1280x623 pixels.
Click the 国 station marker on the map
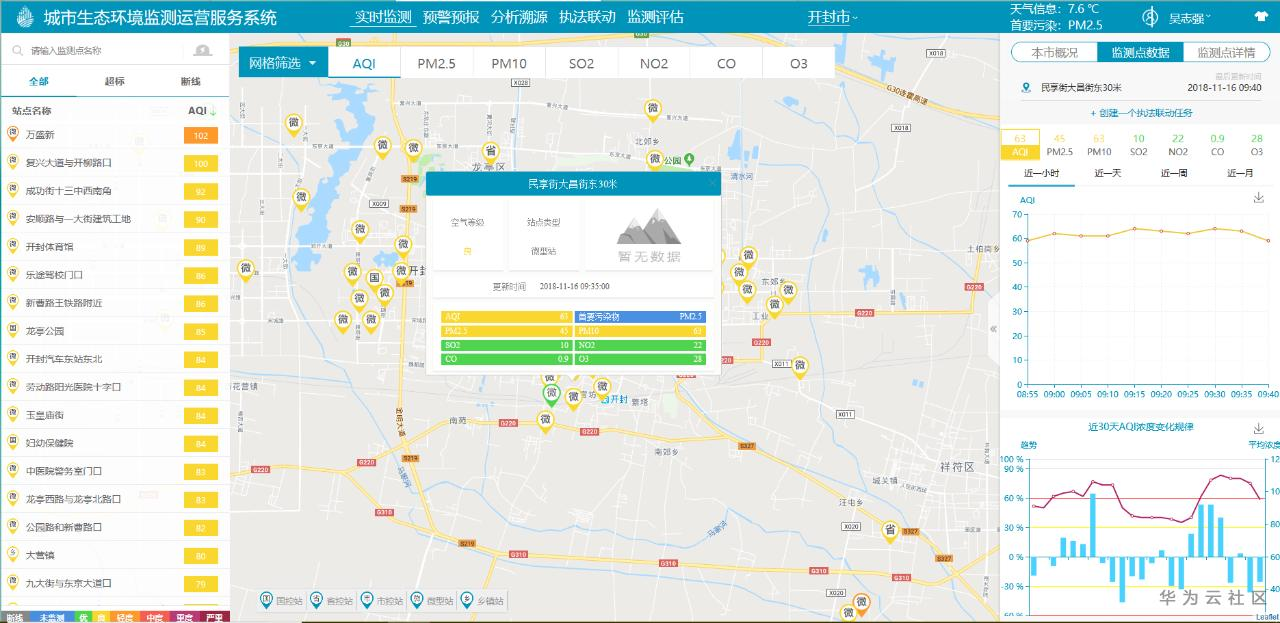[374, 280]
